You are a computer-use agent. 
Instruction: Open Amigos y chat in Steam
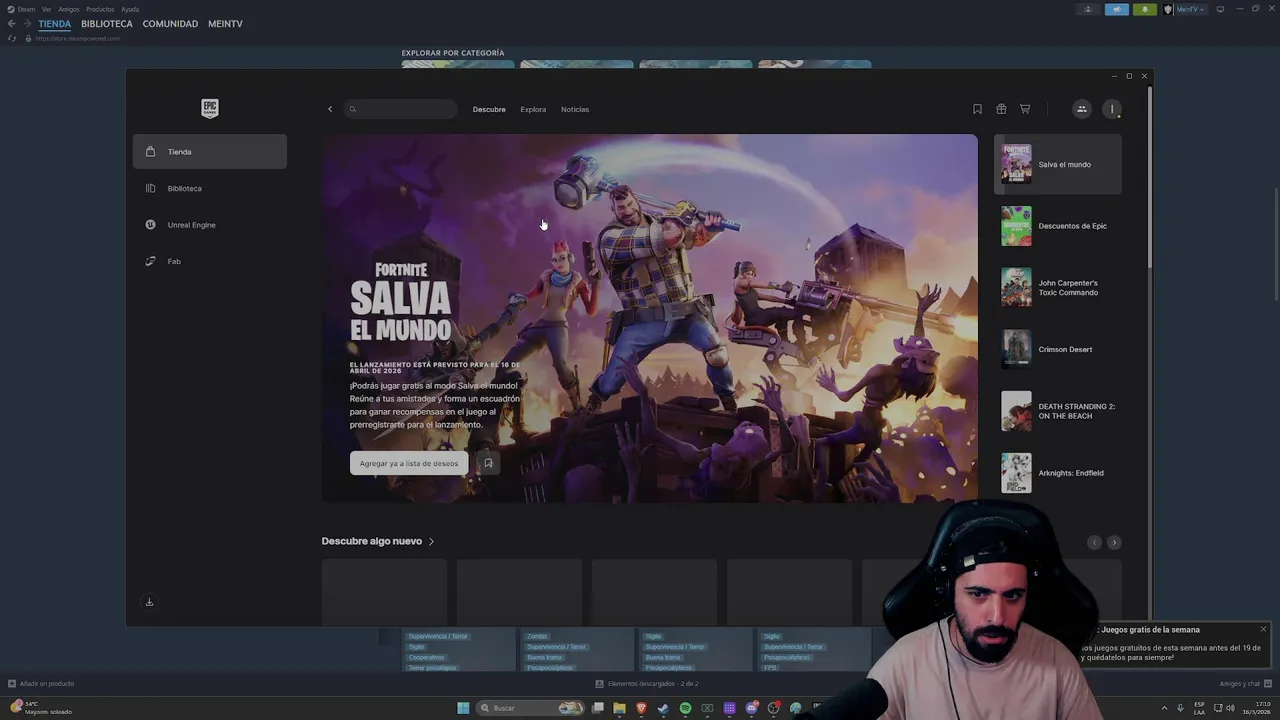[x=1244, y=684]
